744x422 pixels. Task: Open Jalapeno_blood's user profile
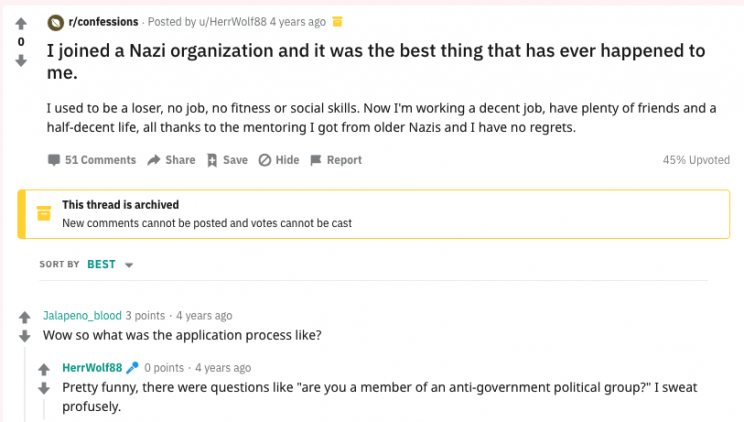[82, 315]
